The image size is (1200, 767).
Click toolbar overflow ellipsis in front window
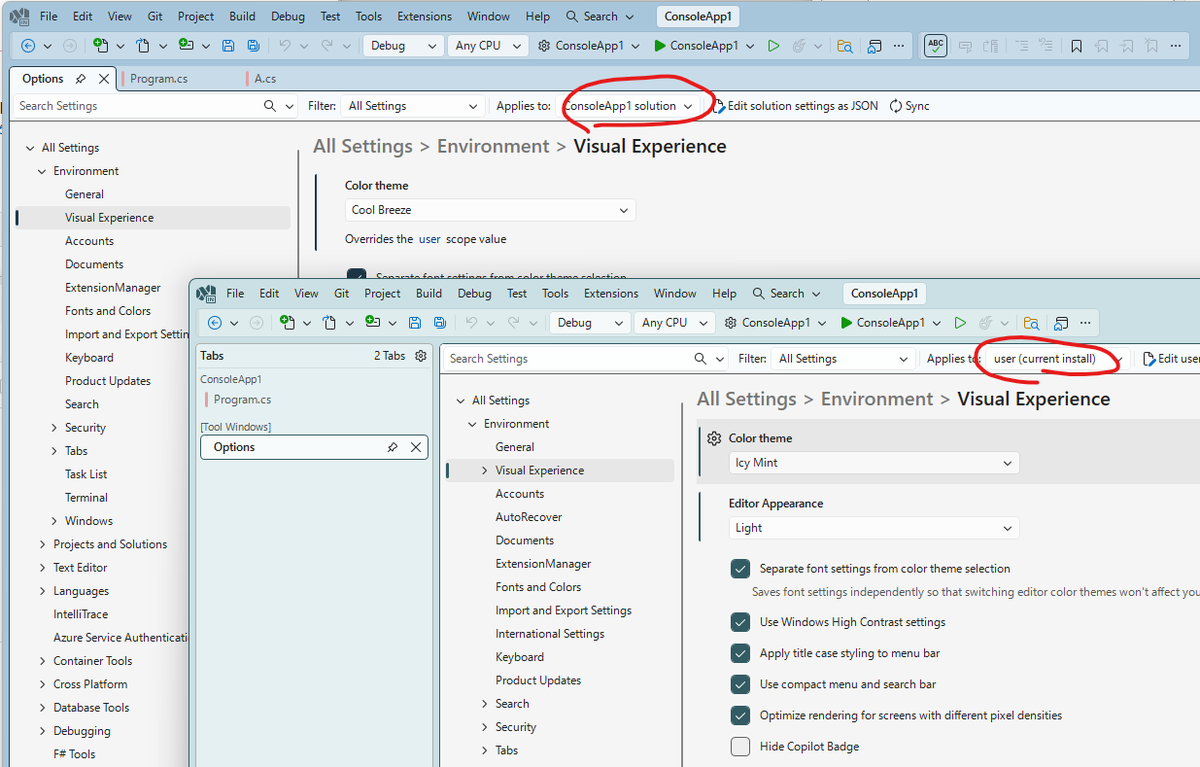pos(1086,323)
